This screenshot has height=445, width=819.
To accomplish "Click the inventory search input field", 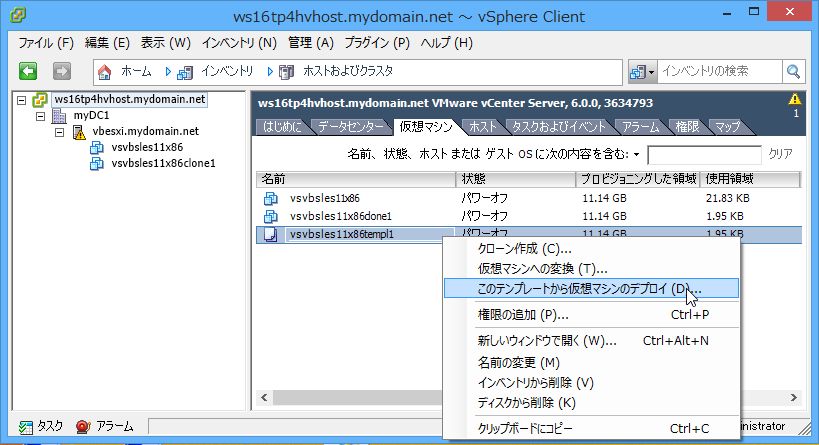I will 719,72.
